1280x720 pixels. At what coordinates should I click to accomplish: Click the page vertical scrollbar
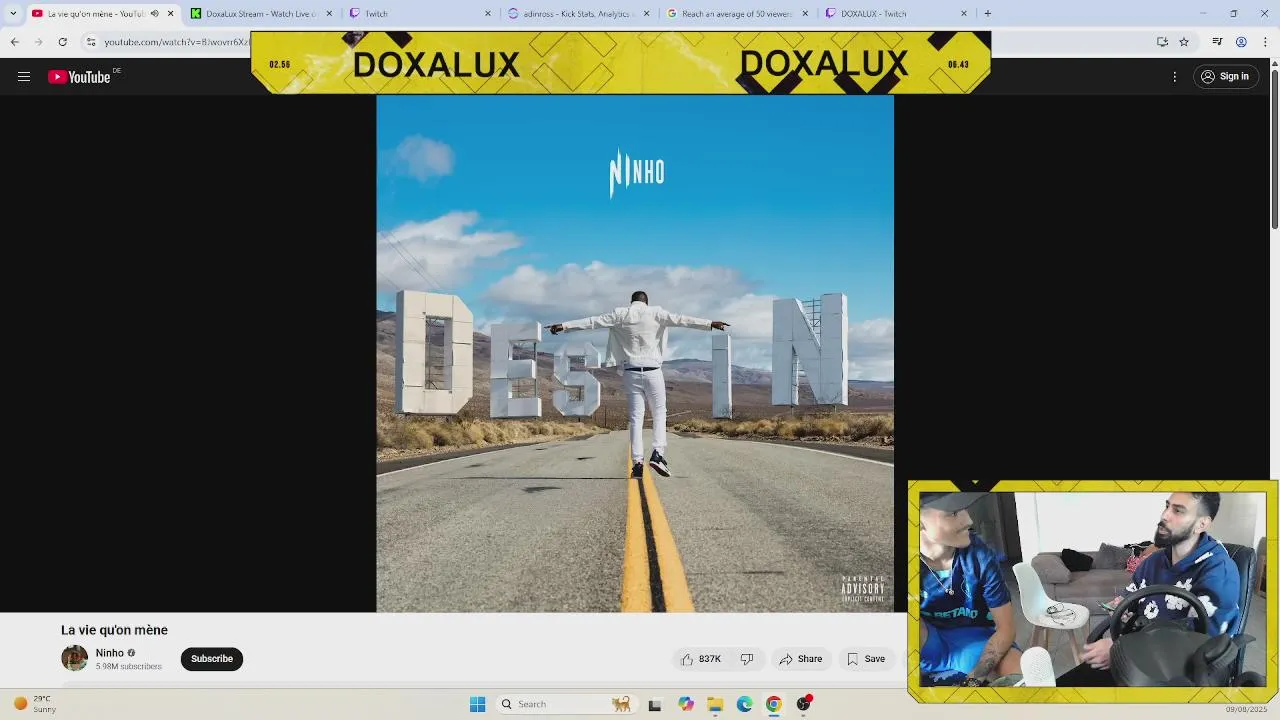(1274, 148)
